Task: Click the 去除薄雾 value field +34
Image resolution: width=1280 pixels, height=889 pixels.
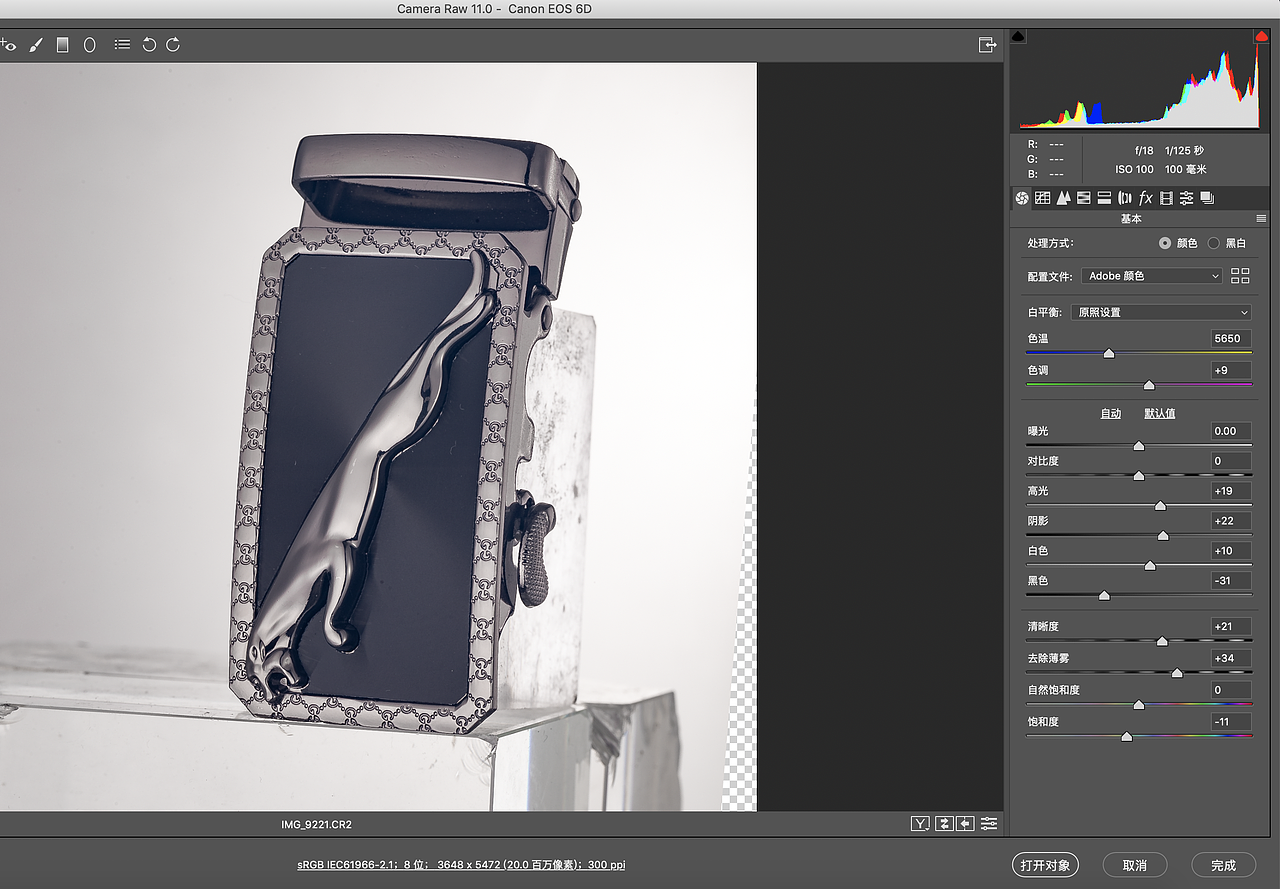Action: pos(1230,658)
